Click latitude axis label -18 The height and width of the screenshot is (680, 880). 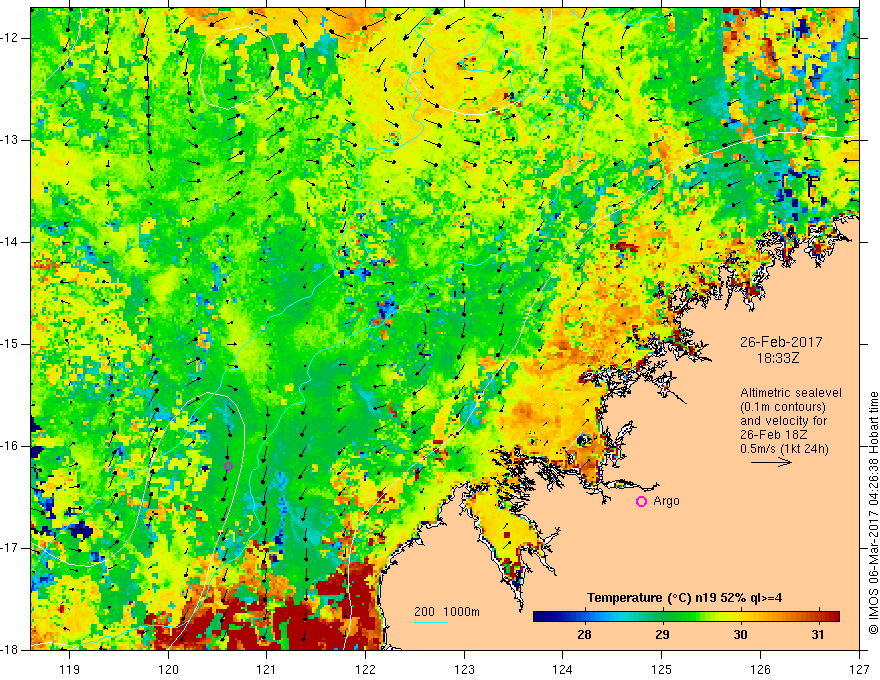(x=11, y=650)
